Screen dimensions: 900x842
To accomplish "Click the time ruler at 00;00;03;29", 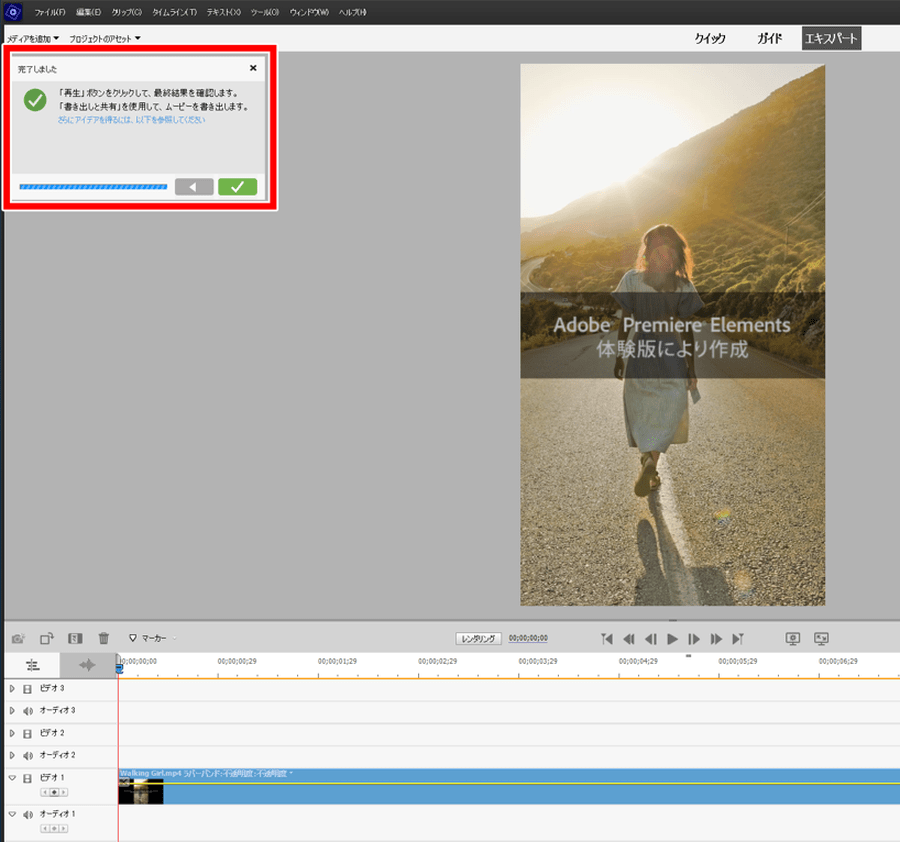I will 538,661.
